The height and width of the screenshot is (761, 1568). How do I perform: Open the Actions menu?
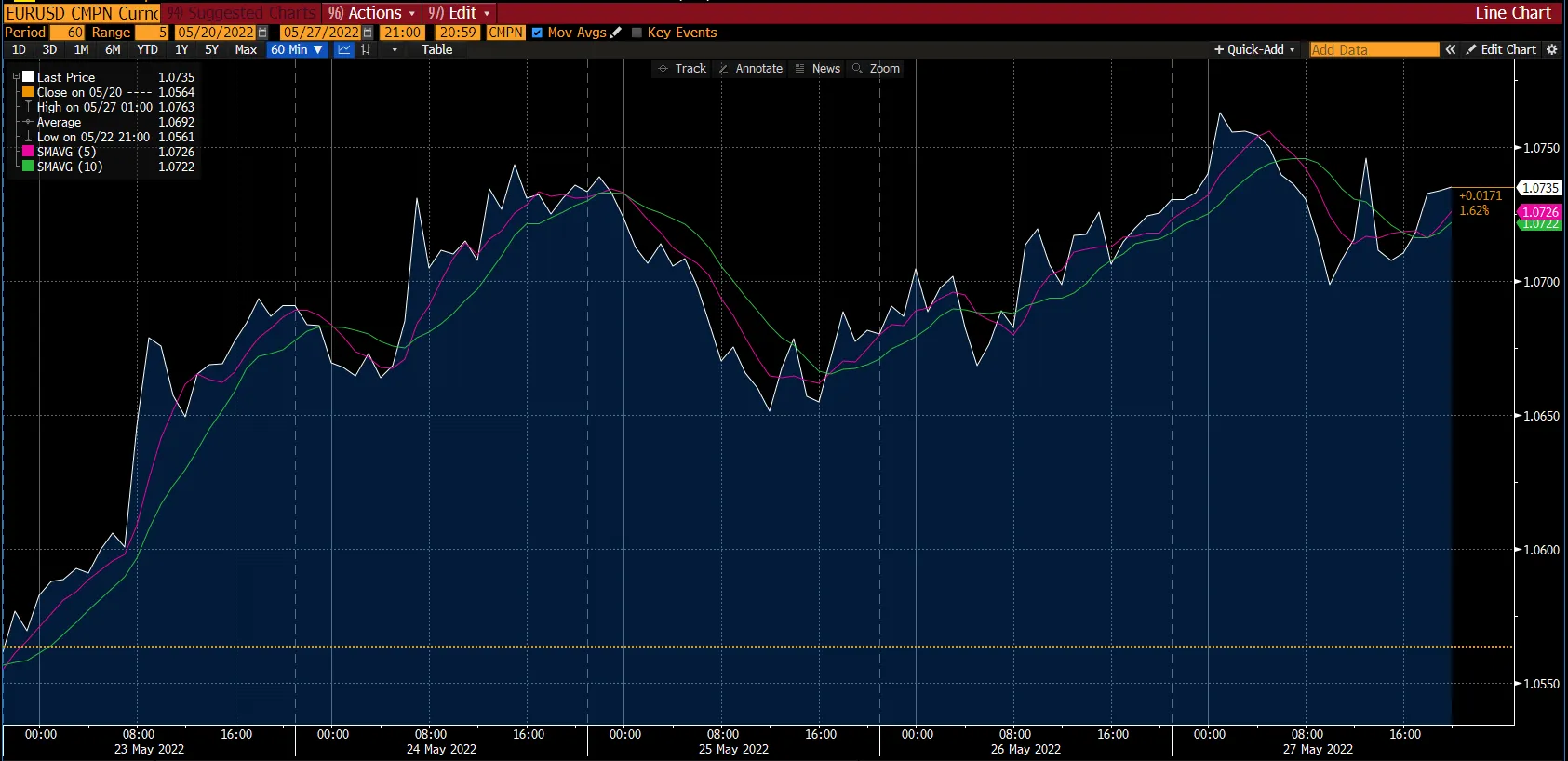(371, 13)
